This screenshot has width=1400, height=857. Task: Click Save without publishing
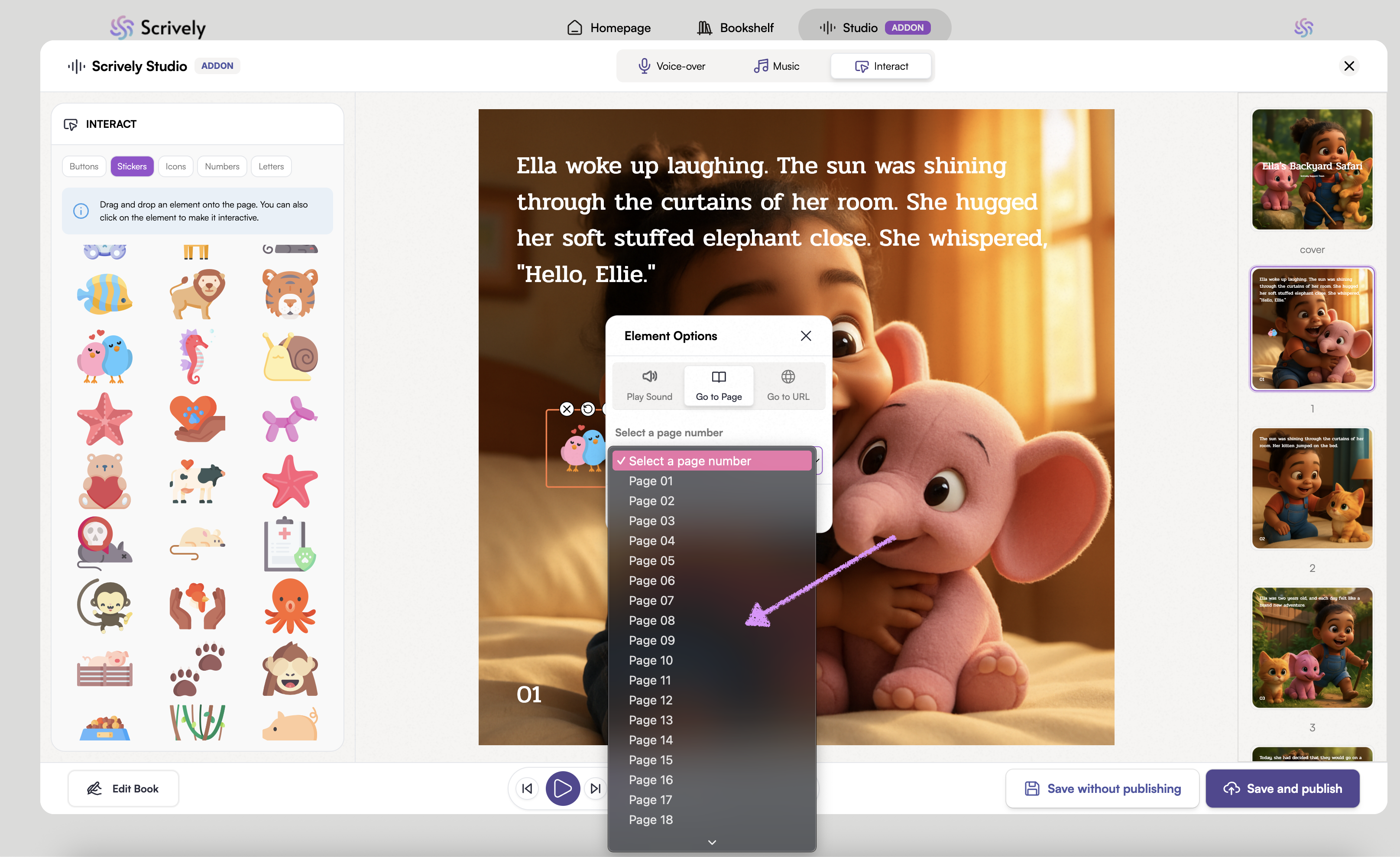[1102, 788]
